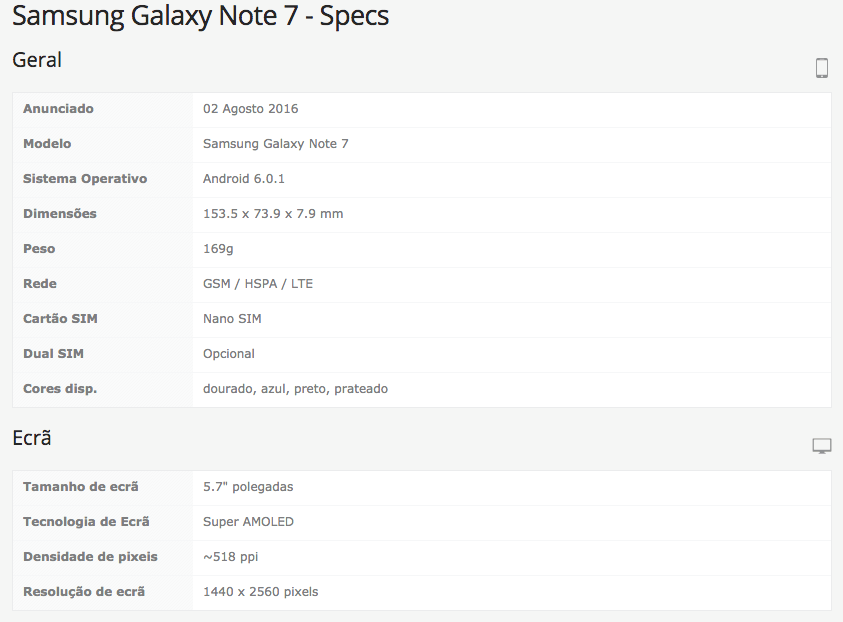Viewport: 843px width, 622px height.
Task: Click the Ecrã section heading
Action: 32,438
